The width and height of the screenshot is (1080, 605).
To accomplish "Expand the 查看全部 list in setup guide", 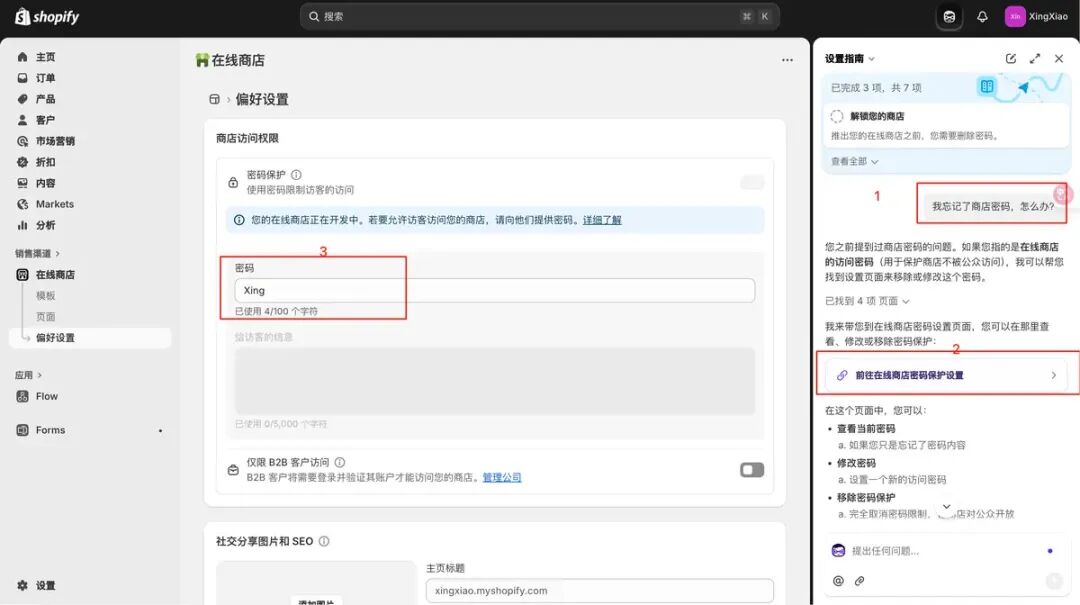I will [854, 161].
